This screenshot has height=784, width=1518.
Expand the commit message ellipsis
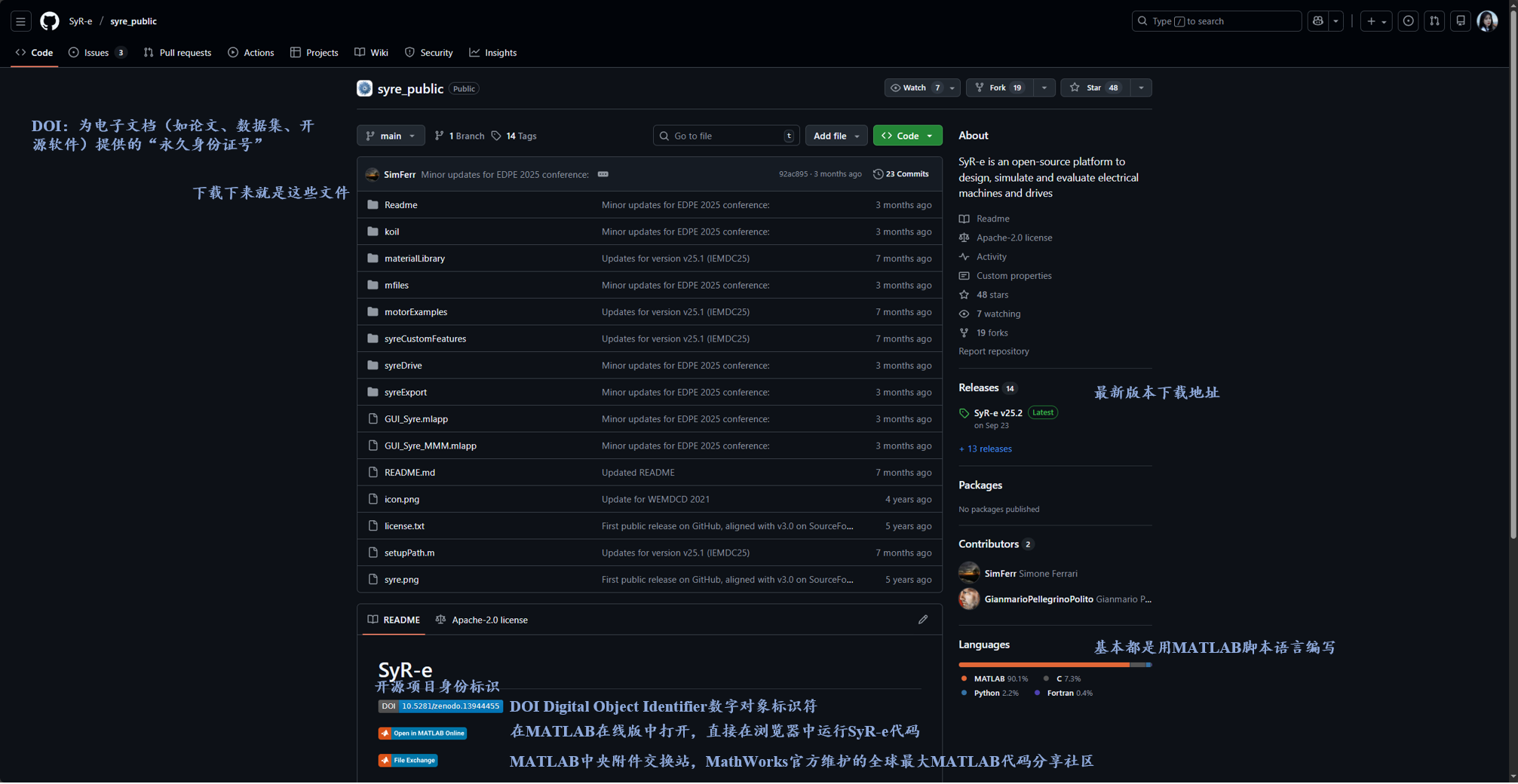[x=603, y=174]
